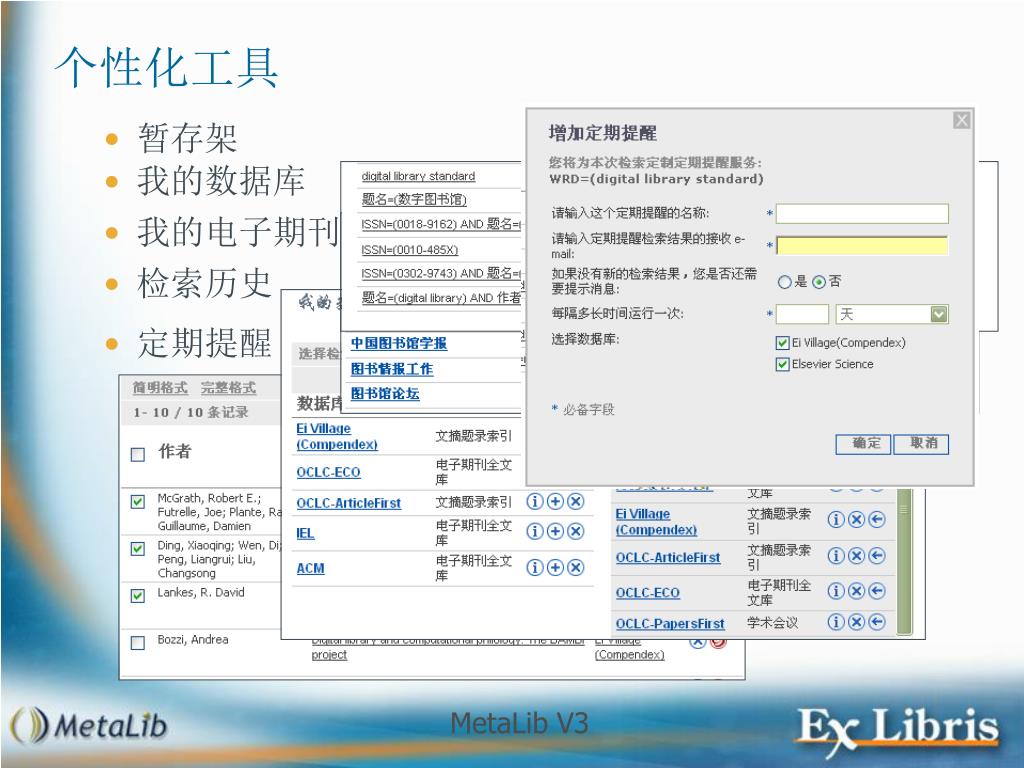Open ISSN=(0010-485X) search history entry
Screen dimensions: 1024x768
409,249
